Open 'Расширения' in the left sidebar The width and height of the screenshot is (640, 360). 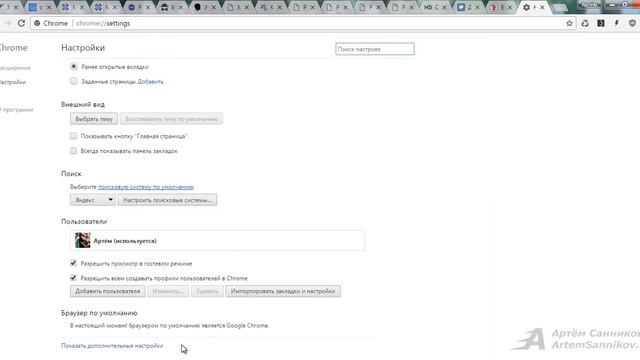coord(15,68)
